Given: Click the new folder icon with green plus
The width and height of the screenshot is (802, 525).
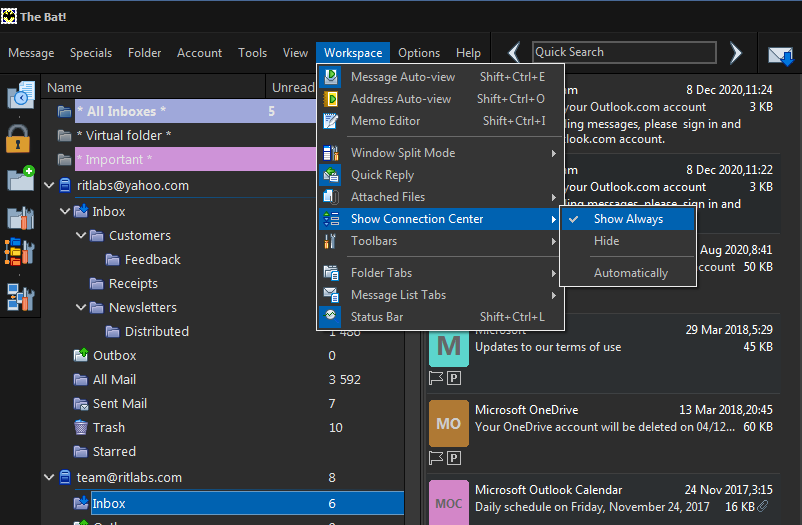Looking at the screenshot, I should (20, 179).
